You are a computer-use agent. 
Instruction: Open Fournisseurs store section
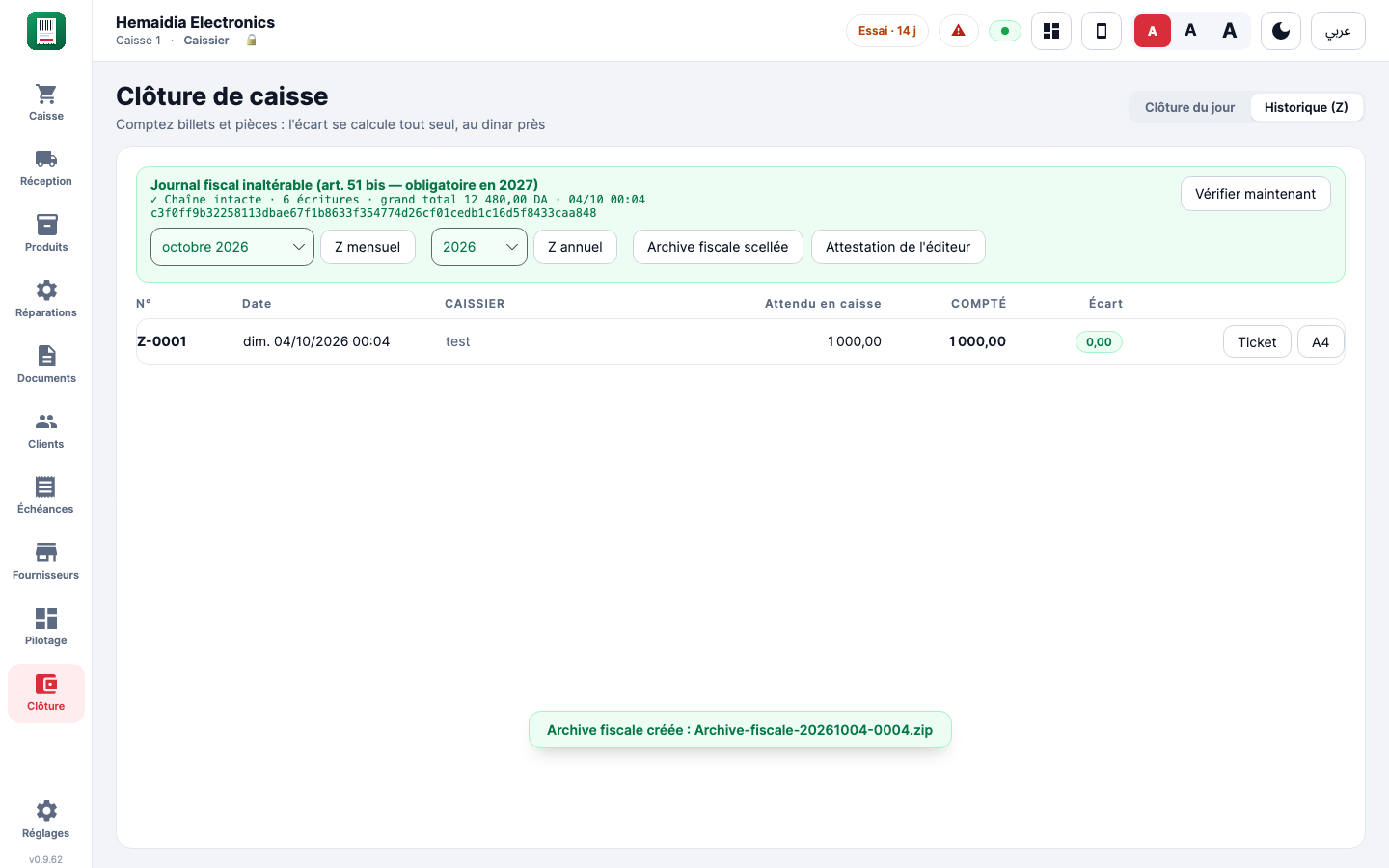[46, 561]
